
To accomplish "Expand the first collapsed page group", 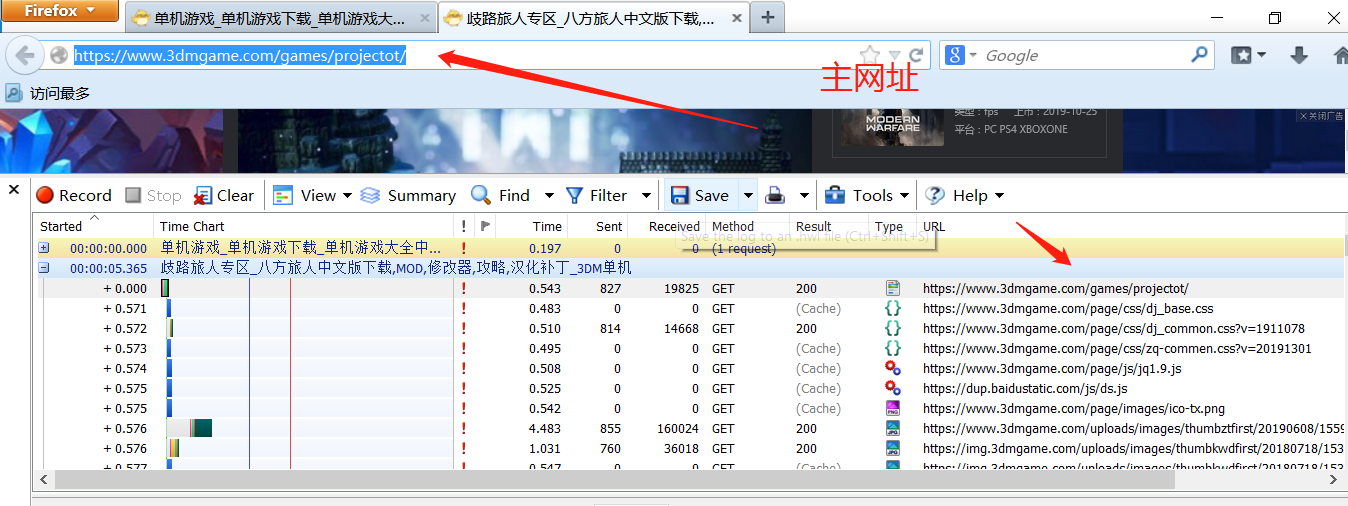I will tap(44, 248).
